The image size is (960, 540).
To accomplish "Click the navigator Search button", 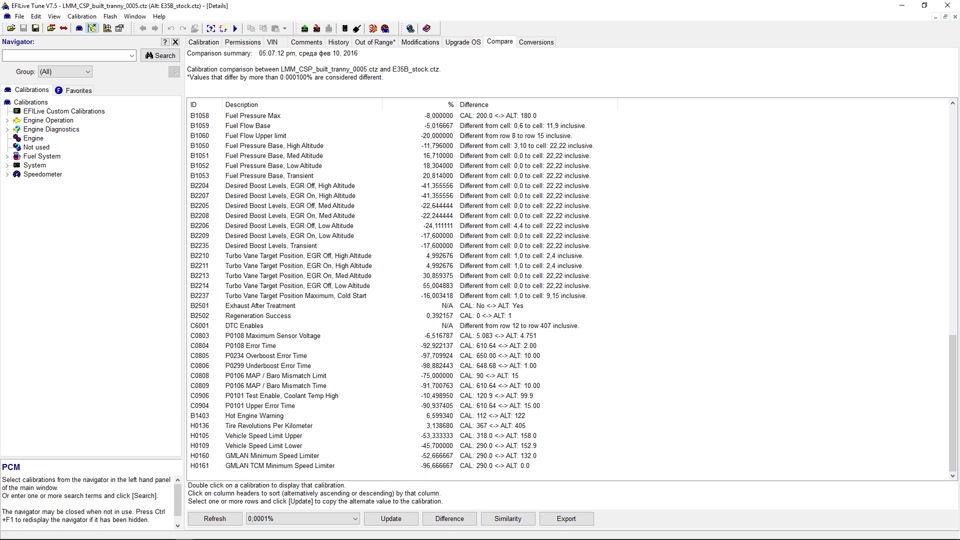I will coord(160,56).
